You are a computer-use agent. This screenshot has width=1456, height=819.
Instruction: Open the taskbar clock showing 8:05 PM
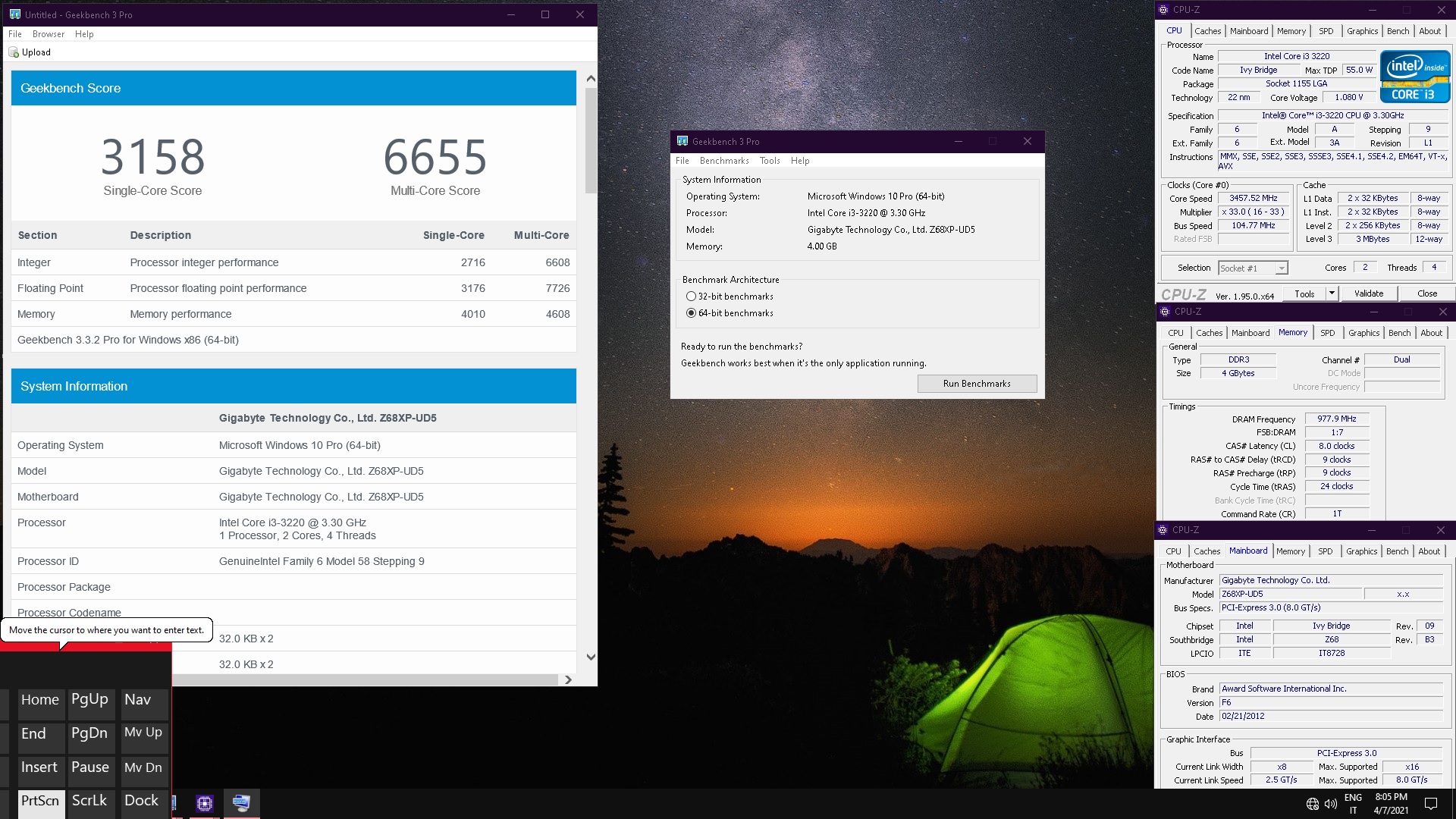[x=1392, y=804]
